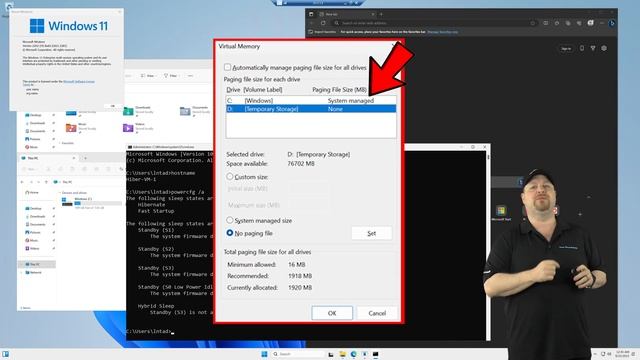
Task: Add new tab in This PC Explorer
Action: 85,158
